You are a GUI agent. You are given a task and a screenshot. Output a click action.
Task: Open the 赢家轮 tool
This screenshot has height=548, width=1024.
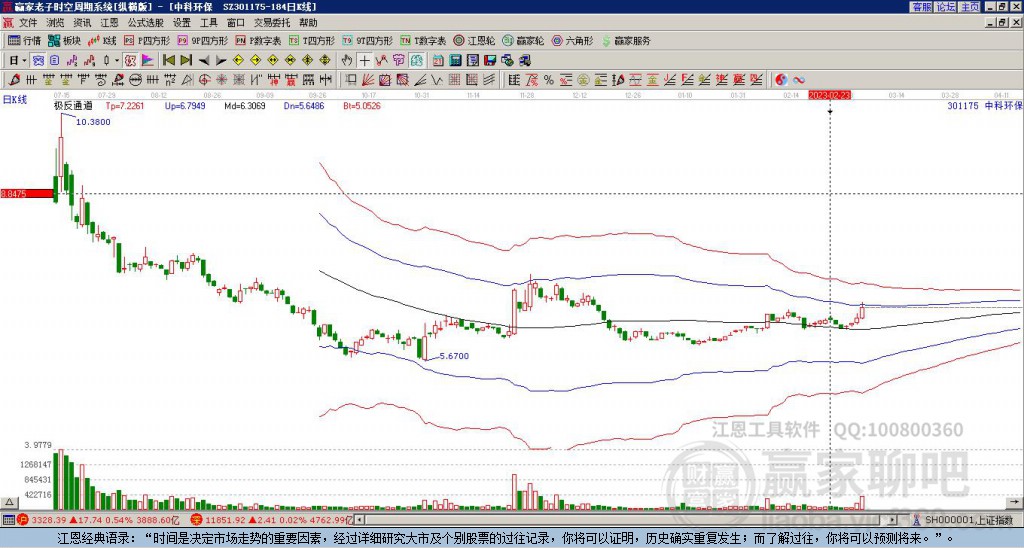pyautogui.click(x=523, y=40)
